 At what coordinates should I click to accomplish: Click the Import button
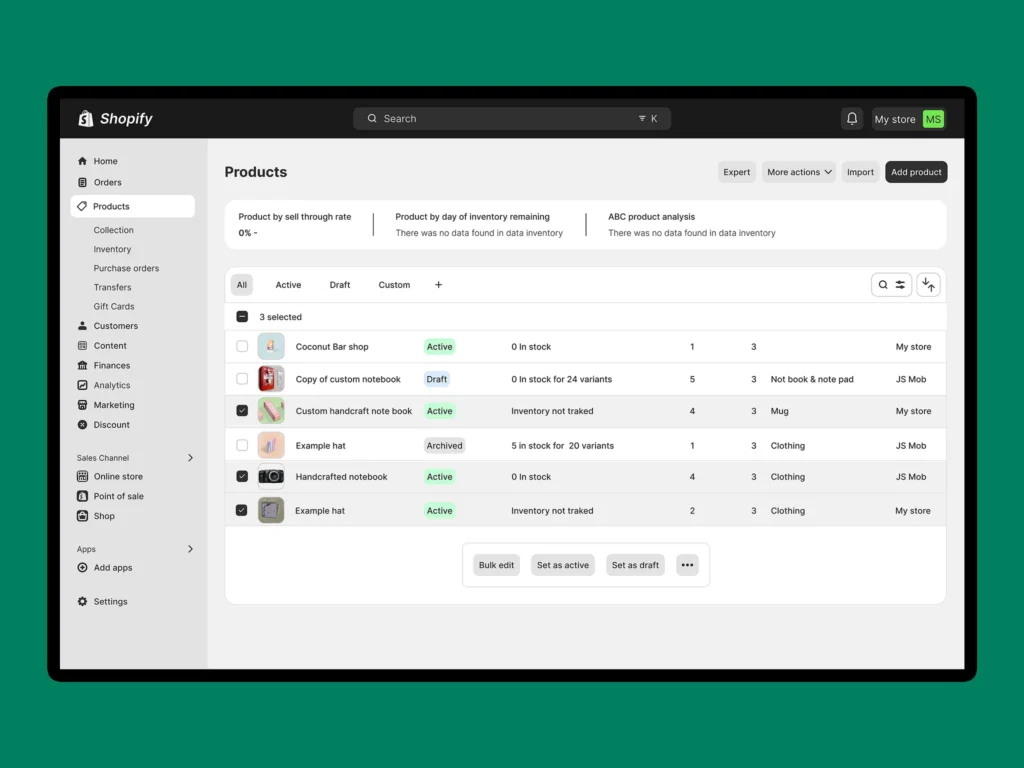860,172
